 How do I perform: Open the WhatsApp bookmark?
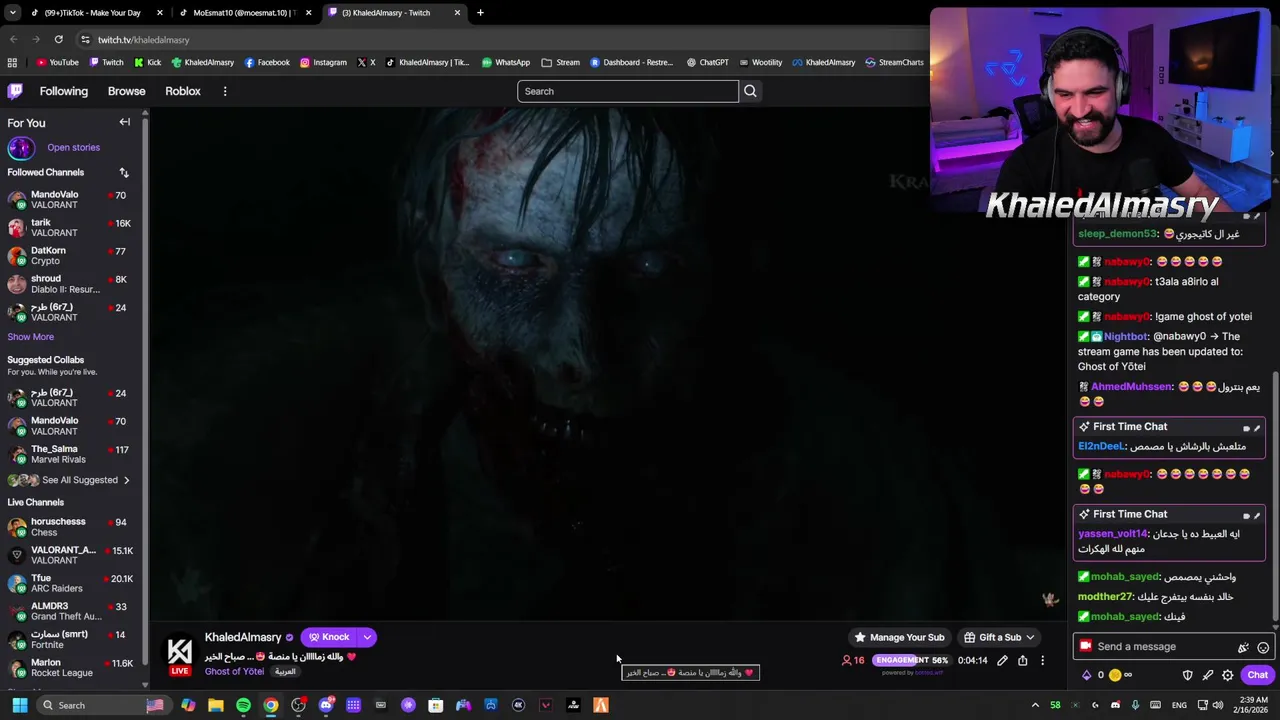(x=506, y=62)
